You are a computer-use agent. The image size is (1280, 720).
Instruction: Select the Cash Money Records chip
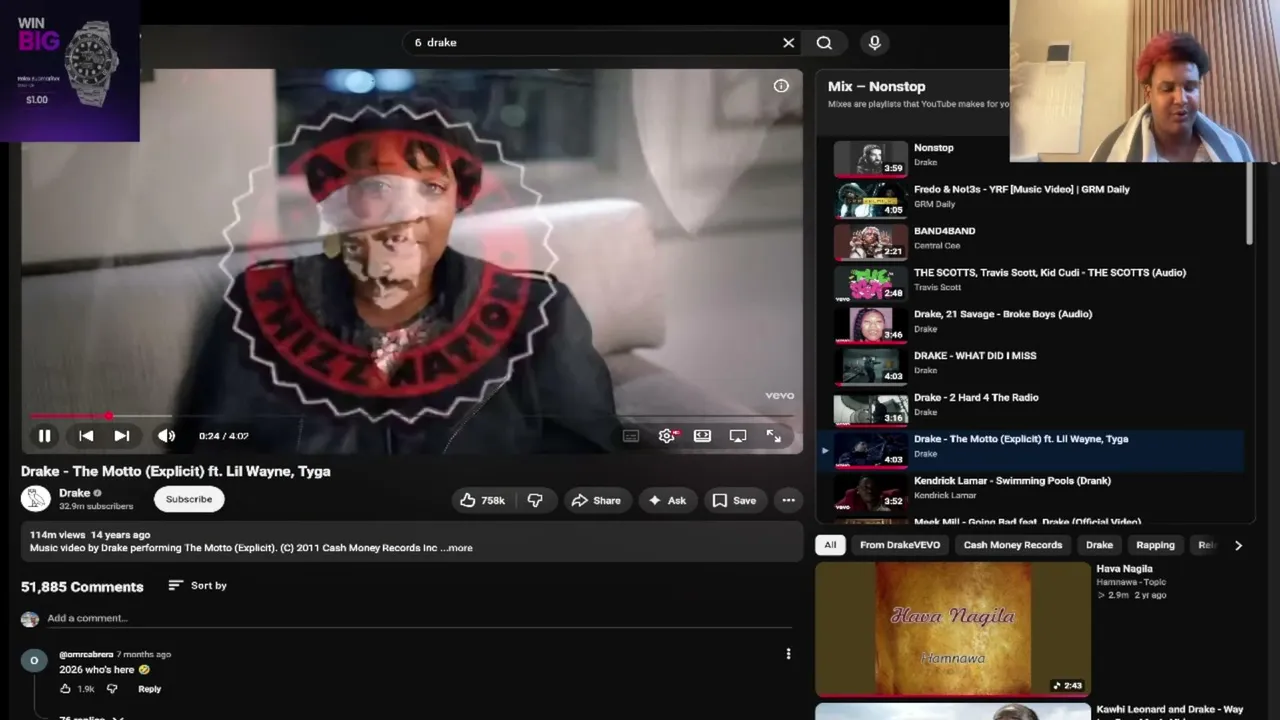click(1013, 545)
